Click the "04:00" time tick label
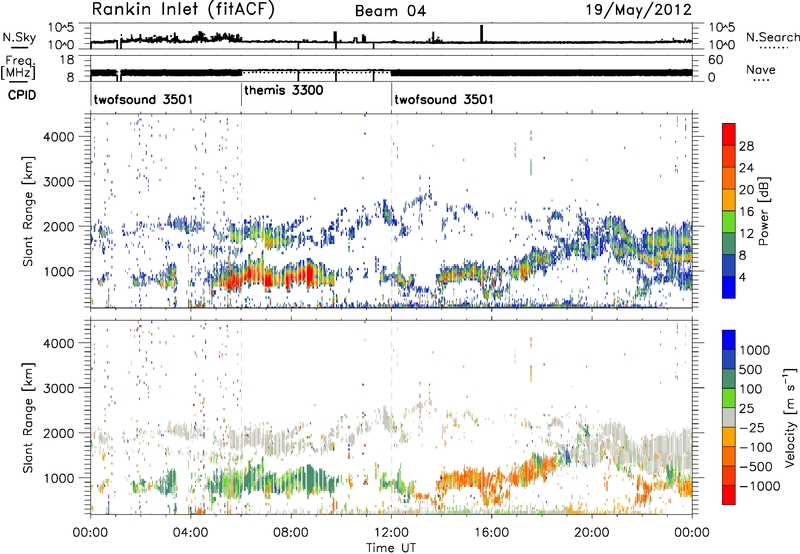The image size is (800, 554). 191,533
